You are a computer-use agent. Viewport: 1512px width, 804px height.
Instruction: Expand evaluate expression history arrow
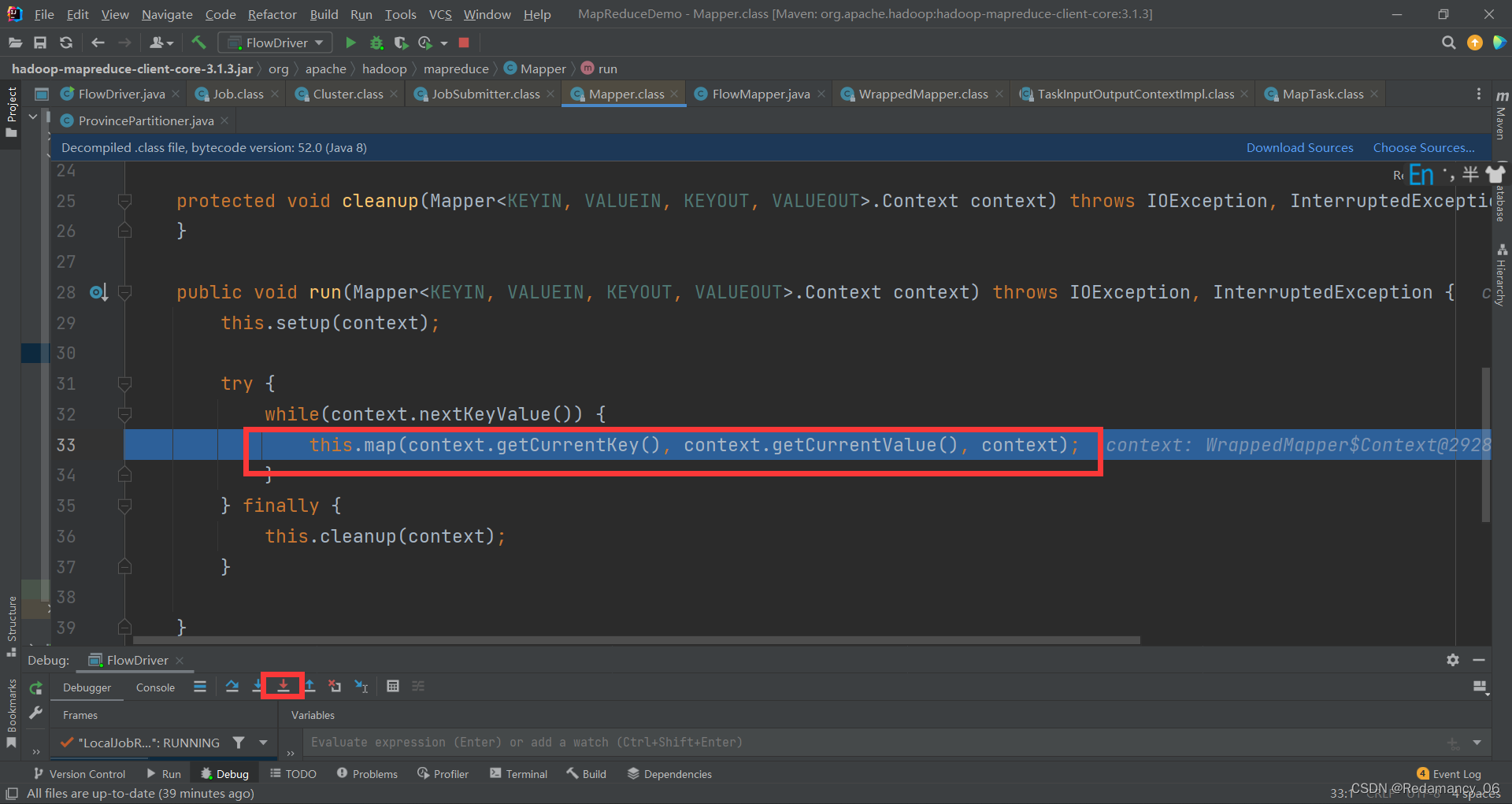click(1477, 743)
